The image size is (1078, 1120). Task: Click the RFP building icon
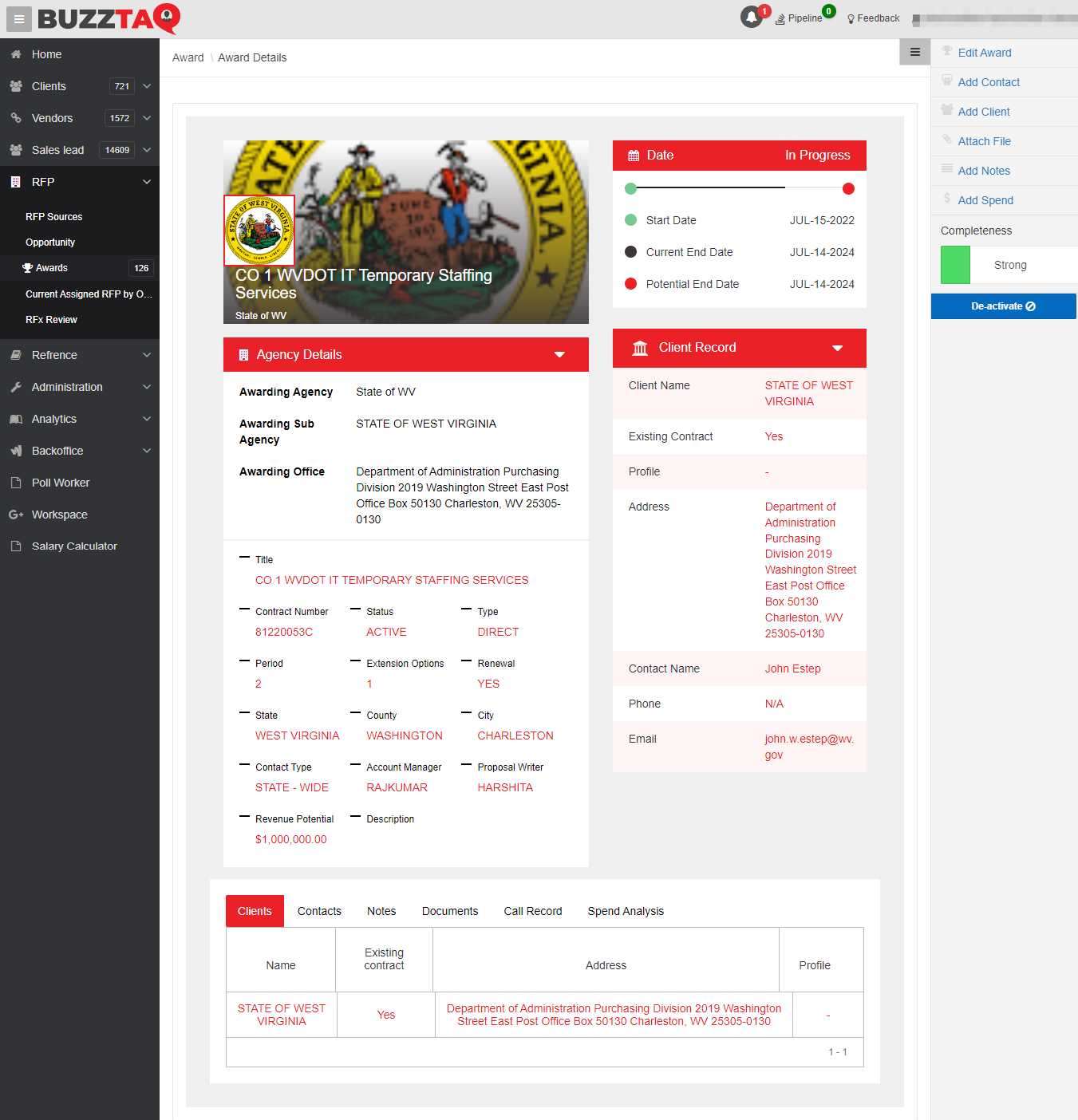point(16,182)
